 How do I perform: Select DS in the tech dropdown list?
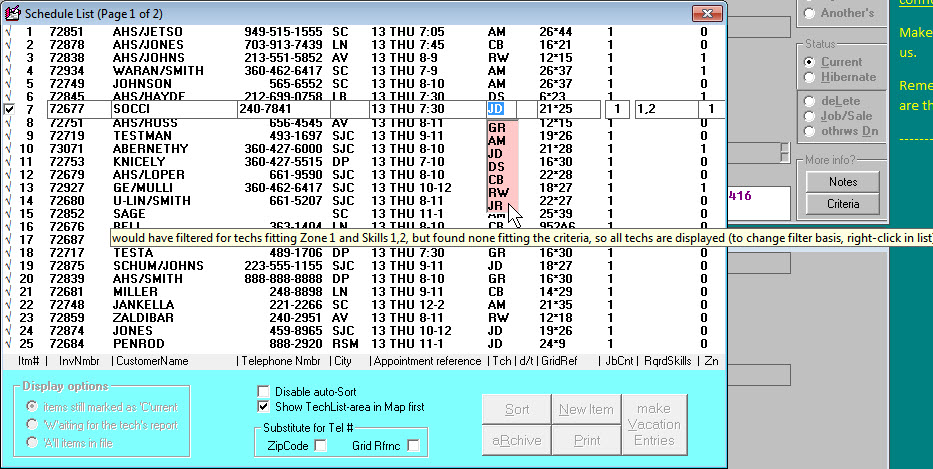pos(496,166)
